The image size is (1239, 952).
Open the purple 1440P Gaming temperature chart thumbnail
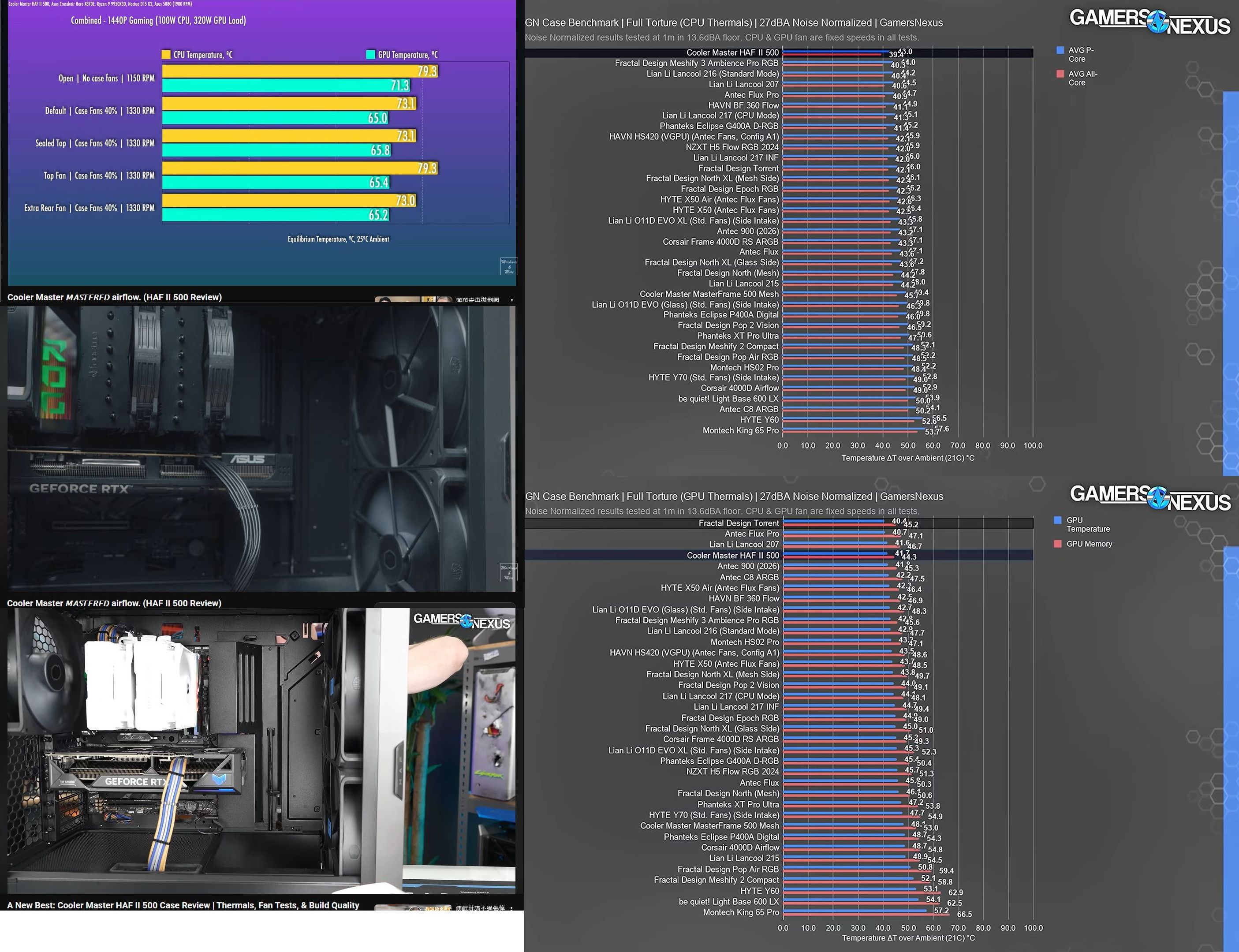pyautogui.click(x=262, y=142)
